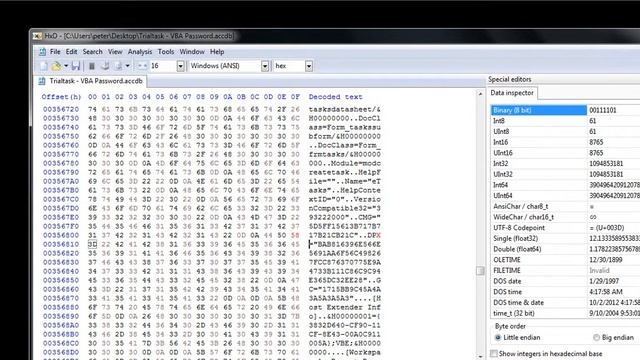Click decoded text '93222000"..CMG="'
This screenshot has width=640, height=360.
tap(344, 218)
